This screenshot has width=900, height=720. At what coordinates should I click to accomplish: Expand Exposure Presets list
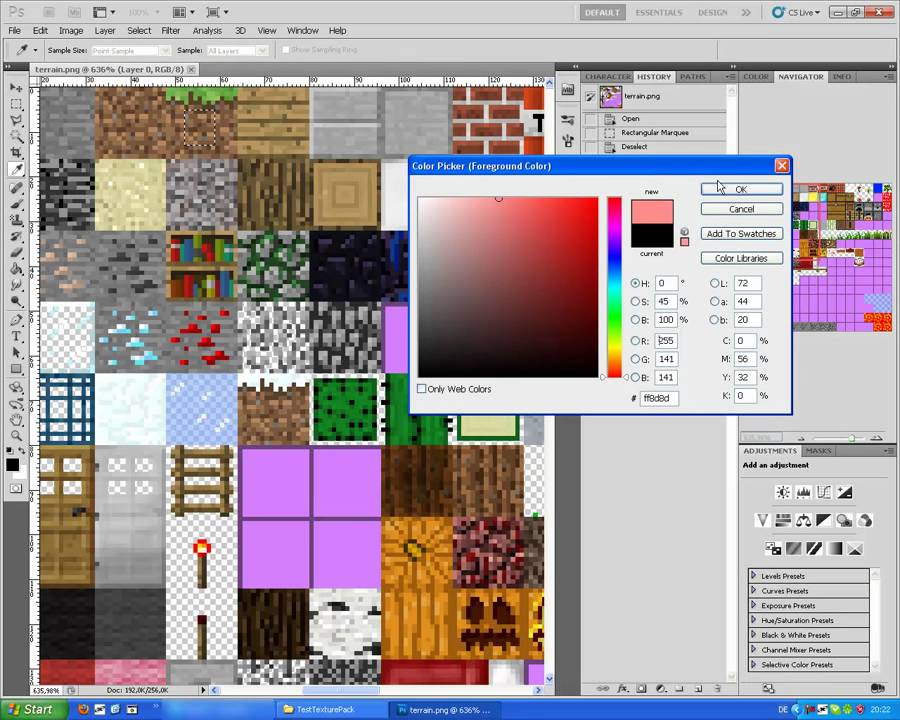coord(752,605)
